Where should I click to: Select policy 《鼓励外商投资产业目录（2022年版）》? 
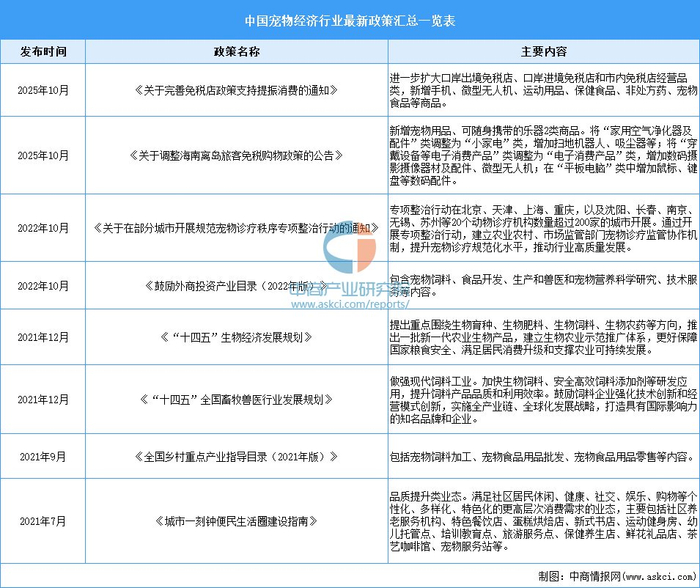coord(237,286)
